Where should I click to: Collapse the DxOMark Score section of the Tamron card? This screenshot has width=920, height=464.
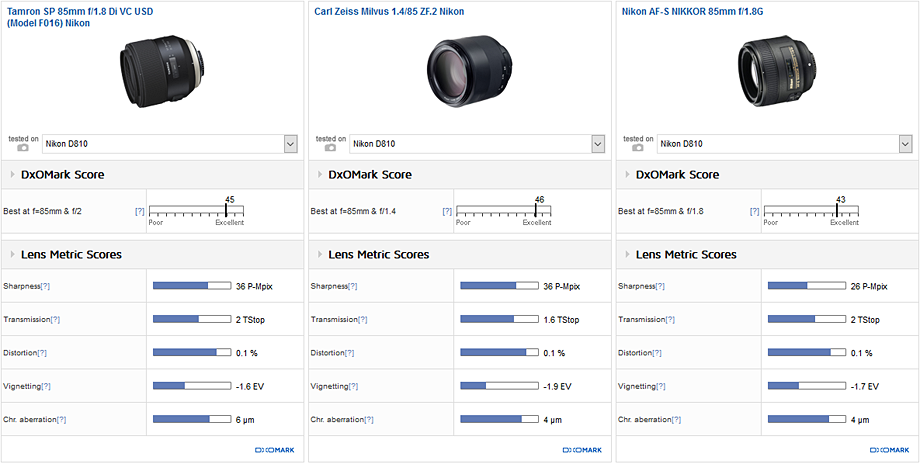pos(13,175)
